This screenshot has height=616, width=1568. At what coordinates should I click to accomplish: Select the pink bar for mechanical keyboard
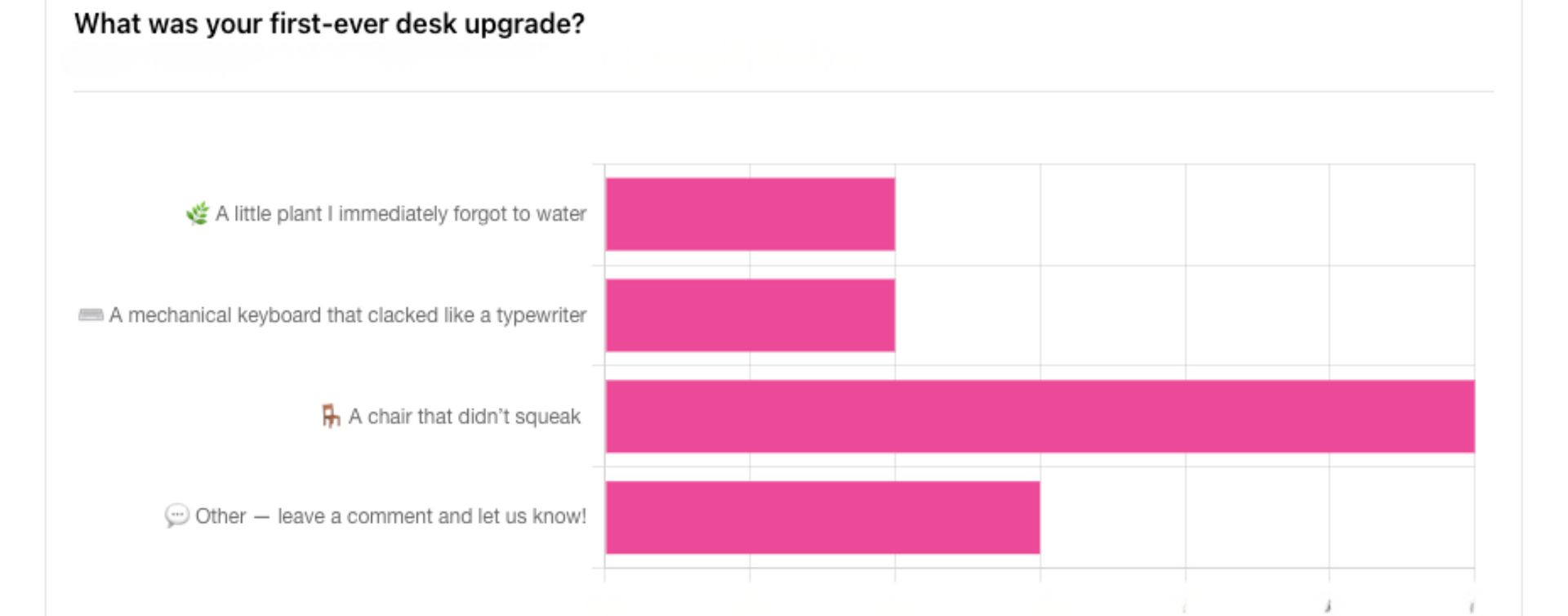(750, 315)
